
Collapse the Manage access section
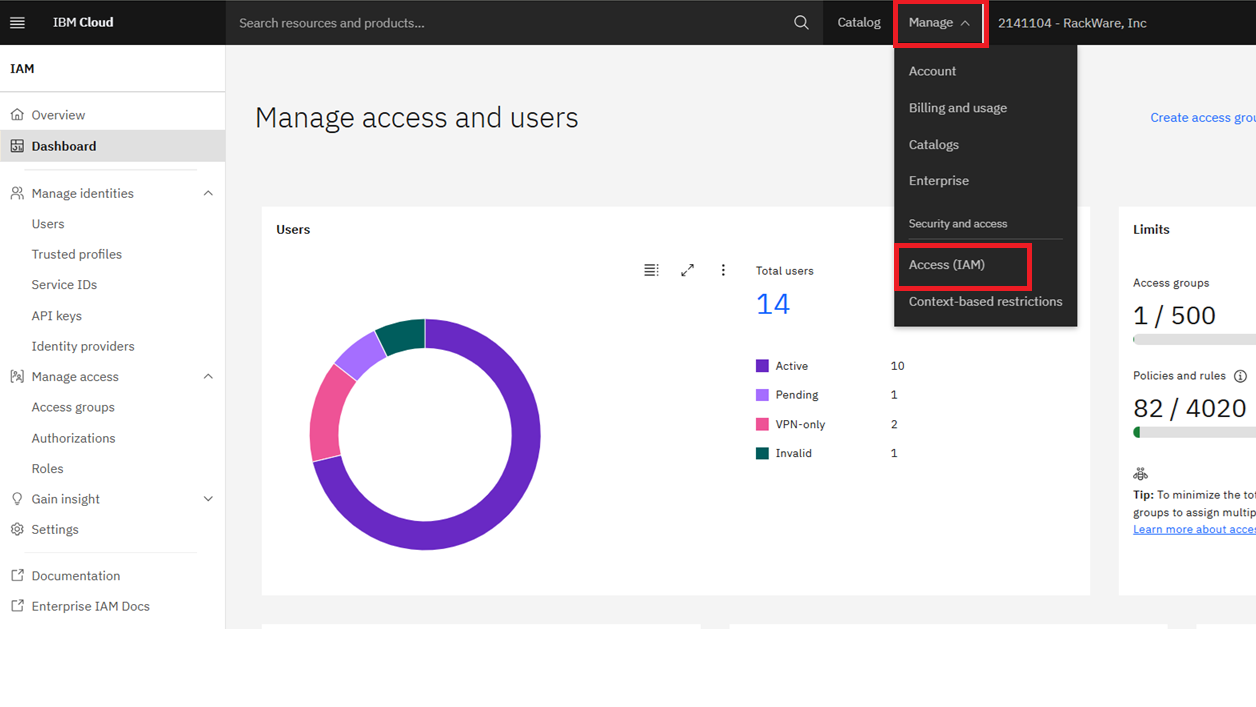pos(208,377)
